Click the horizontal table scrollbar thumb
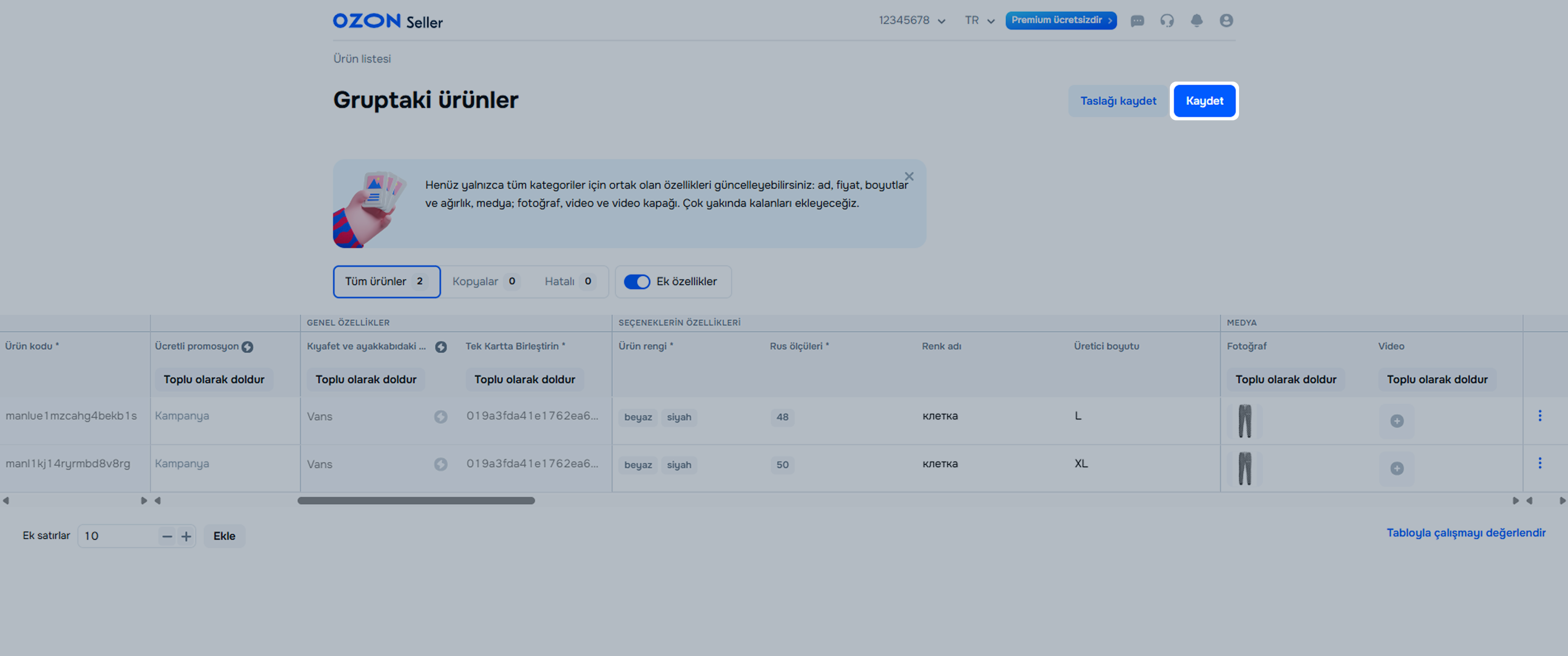Image resolution: width=1568 pixels, height=656 pixels. [416, 501]
